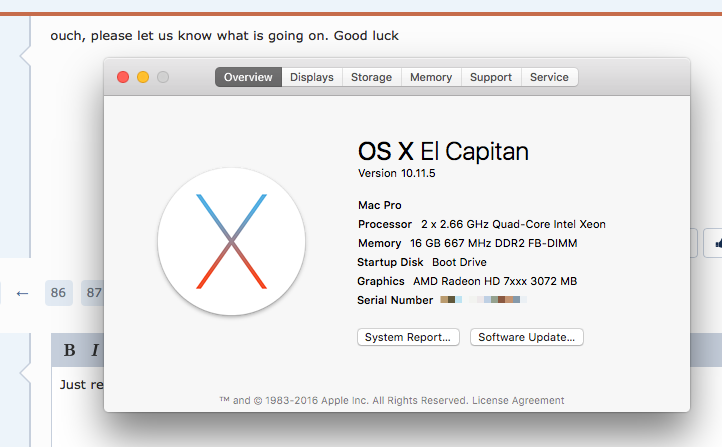Click the 'Serial Number' label
722x447 pixels.
click(x=395, y=300)
